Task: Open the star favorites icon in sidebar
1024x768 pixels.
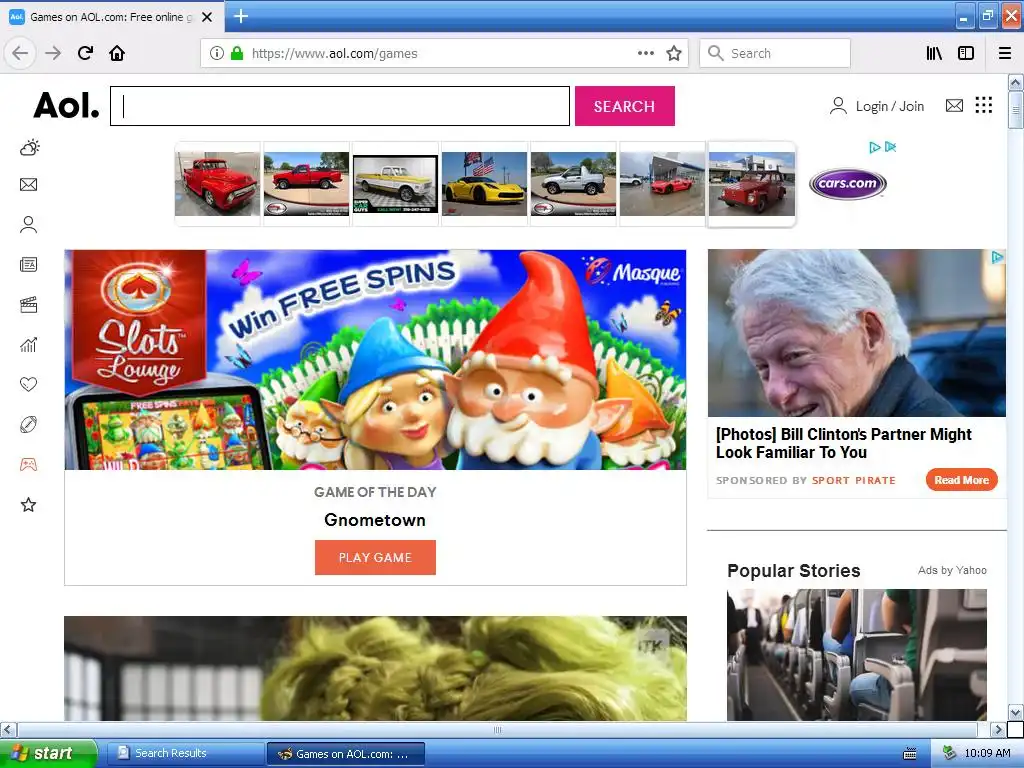Action: point(29,505)
